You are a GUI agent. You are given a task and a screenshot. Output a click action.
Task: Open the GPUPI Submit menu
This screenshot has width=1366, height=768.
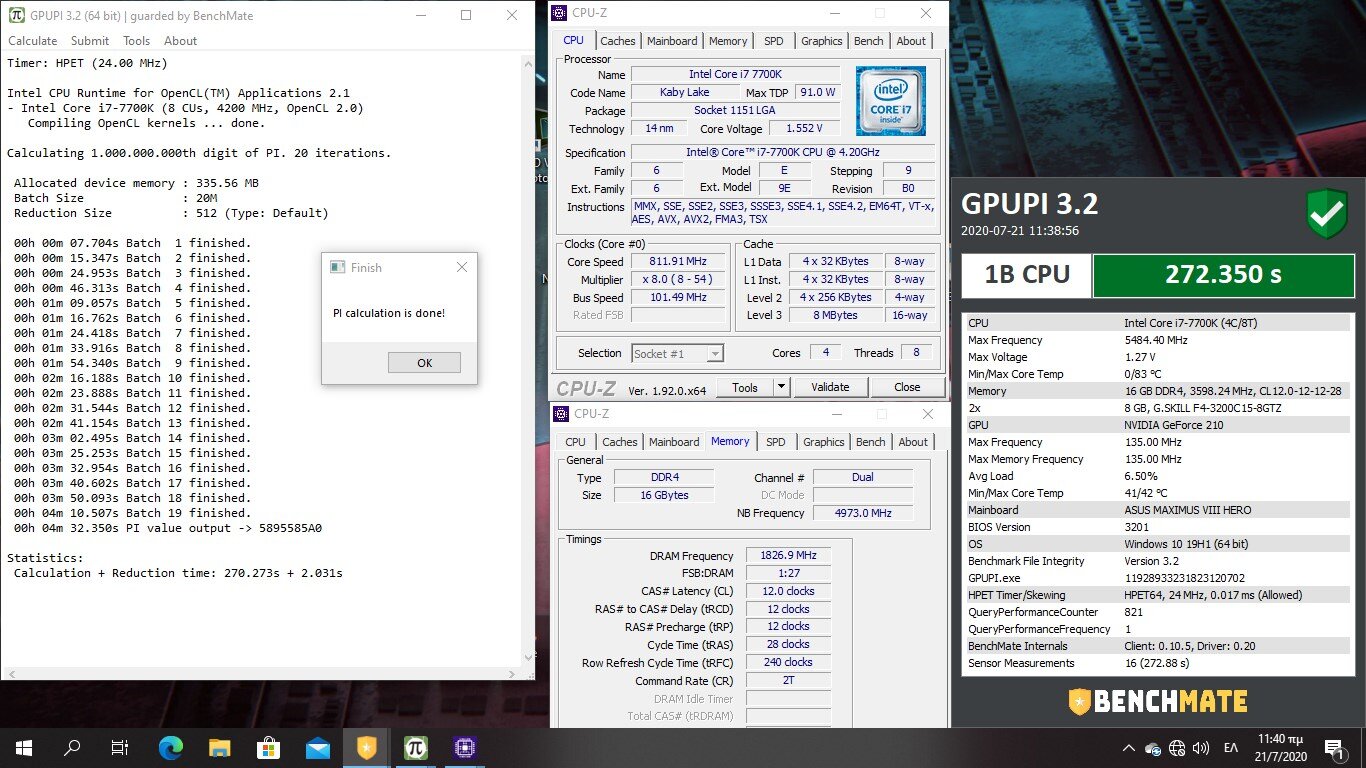90,41
